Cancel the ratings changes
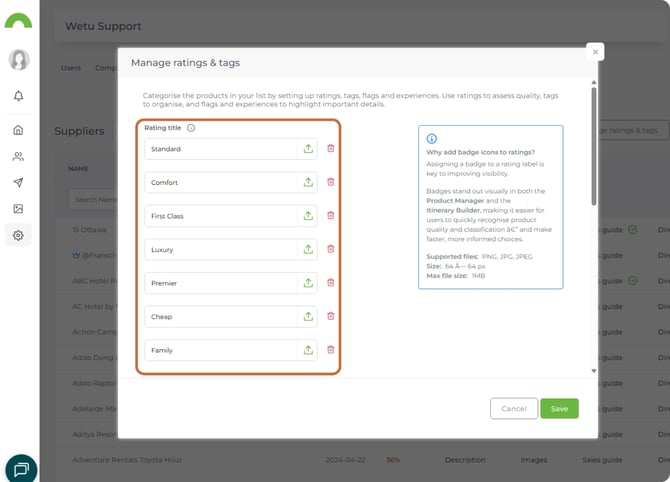670x482 pixels. coord(514,409)
